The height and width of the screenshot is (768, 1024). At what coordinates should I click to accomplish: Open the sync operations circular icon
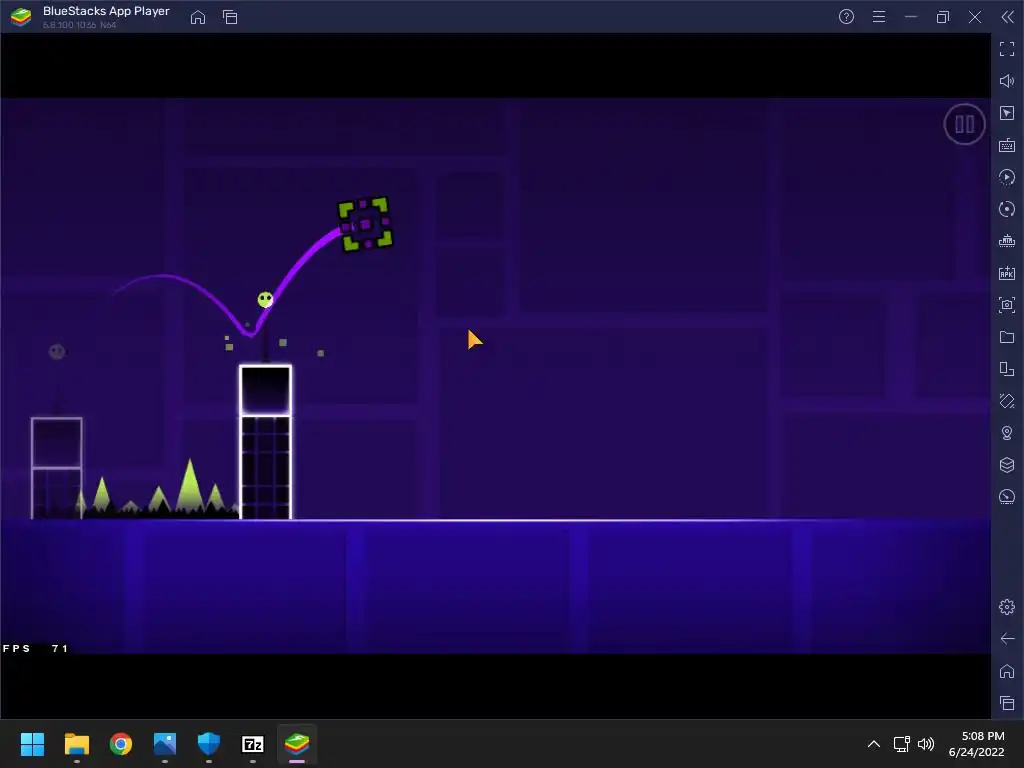(x=1007, y=209)
